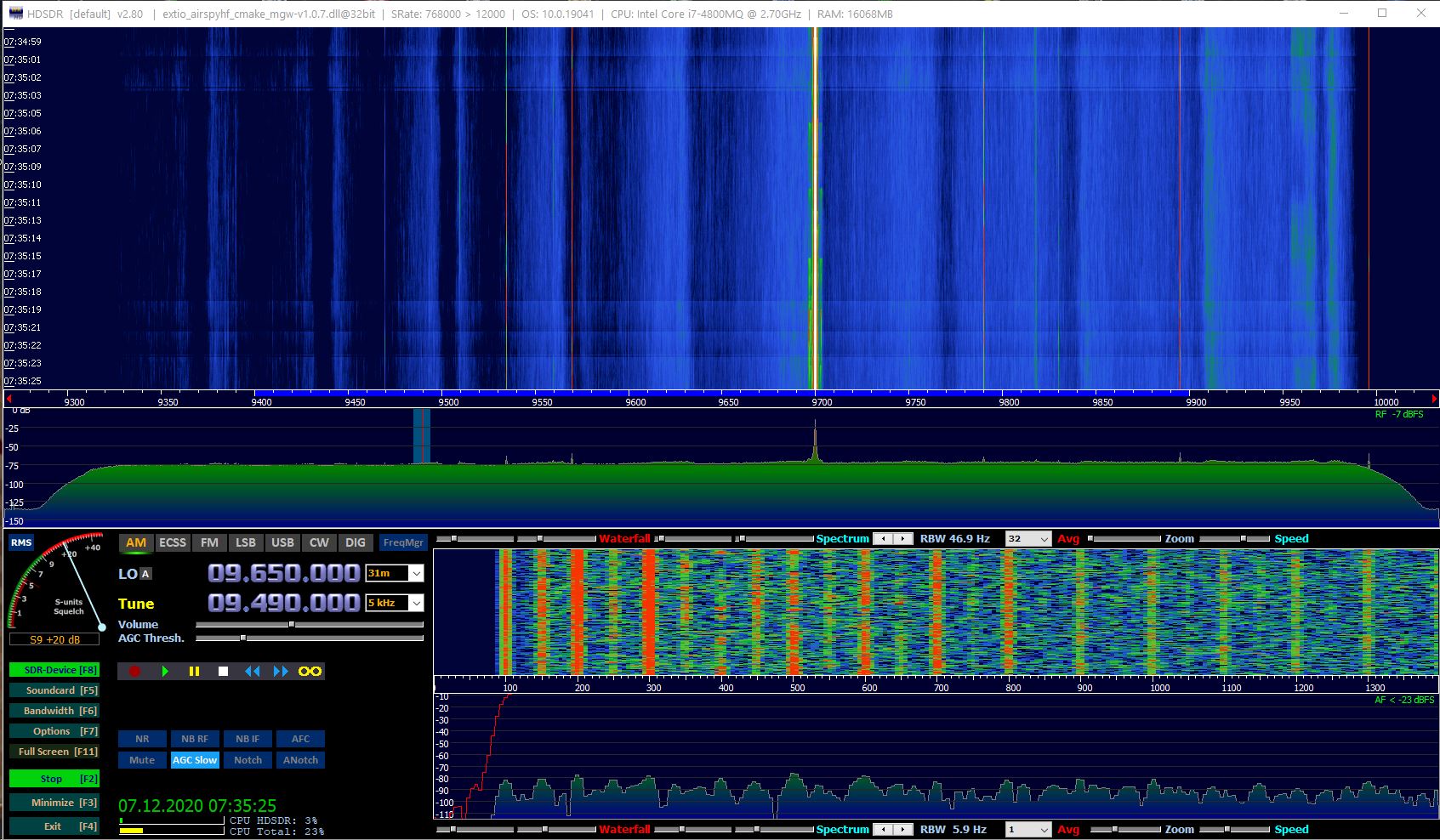1440x840 pixels.
Task: Adjust the AGC Thresh. slider
Action: click(x=310, y=638)
